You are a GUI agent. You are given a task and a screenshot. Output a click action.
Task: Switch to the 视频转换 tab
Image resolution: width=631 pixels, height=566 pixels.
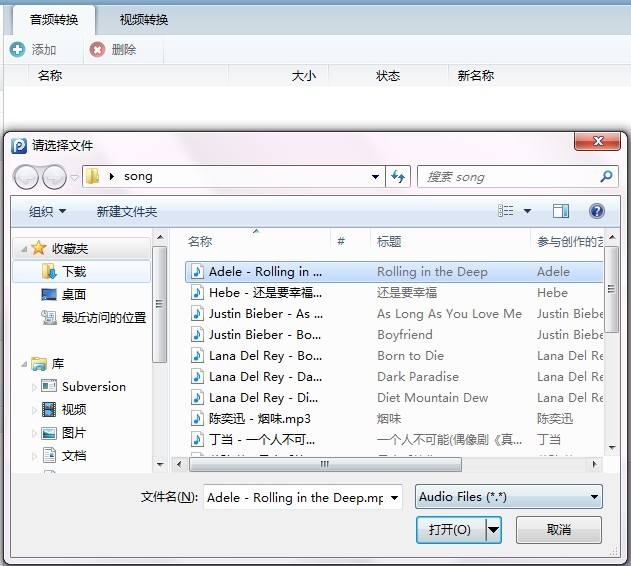point(144,20)
